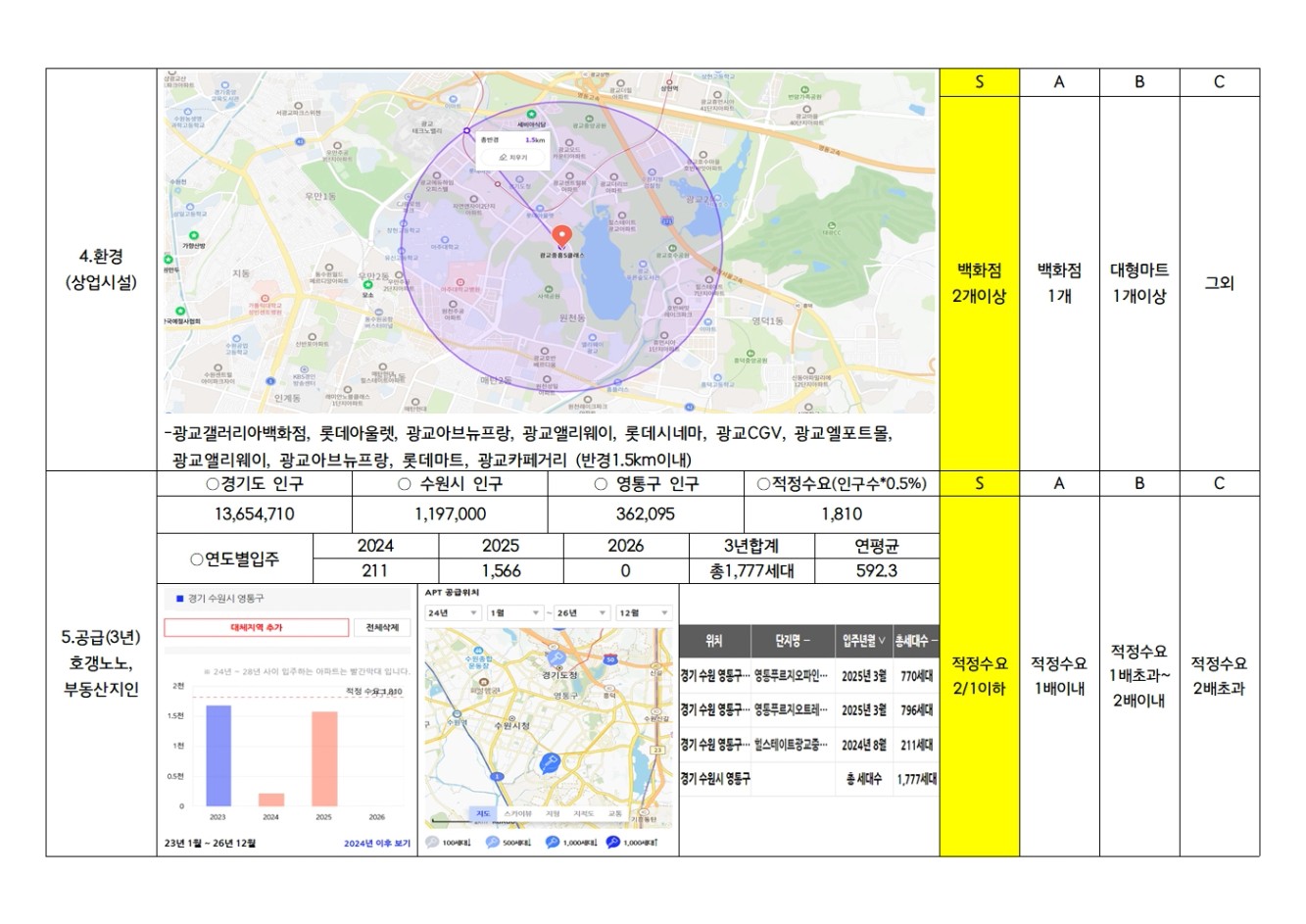
Task: Click the blue key marker near 경기도청
Action: click(x=556, y=658)
